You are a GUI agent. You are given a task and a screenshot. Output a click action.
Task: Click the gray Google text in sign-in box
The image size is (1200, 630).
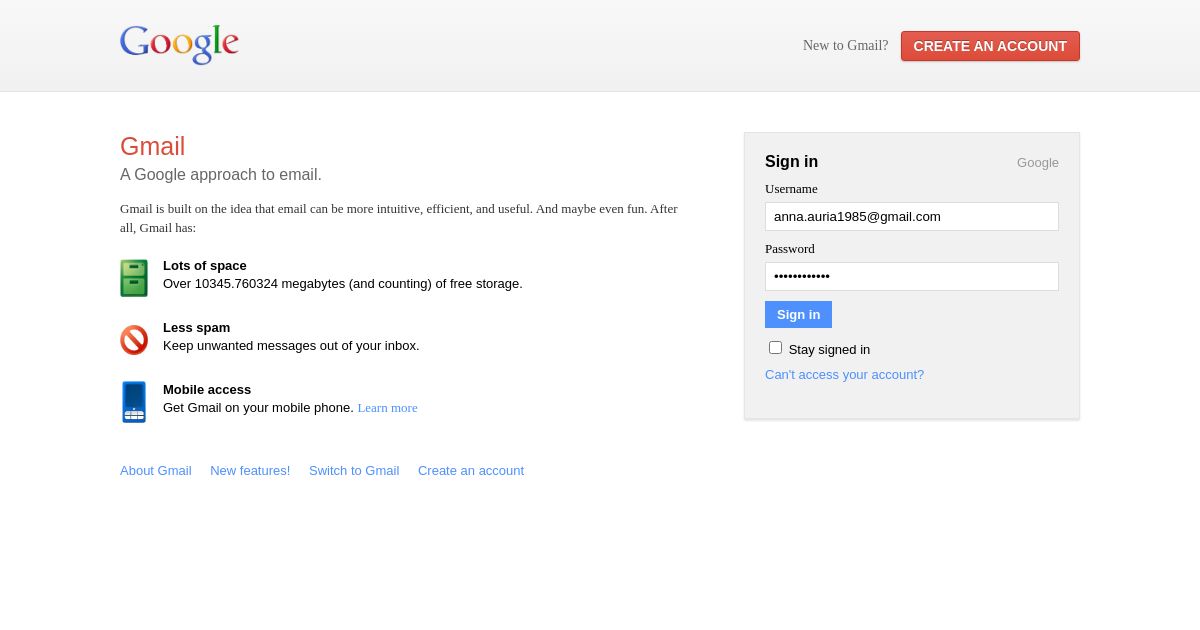[1037, 163]
